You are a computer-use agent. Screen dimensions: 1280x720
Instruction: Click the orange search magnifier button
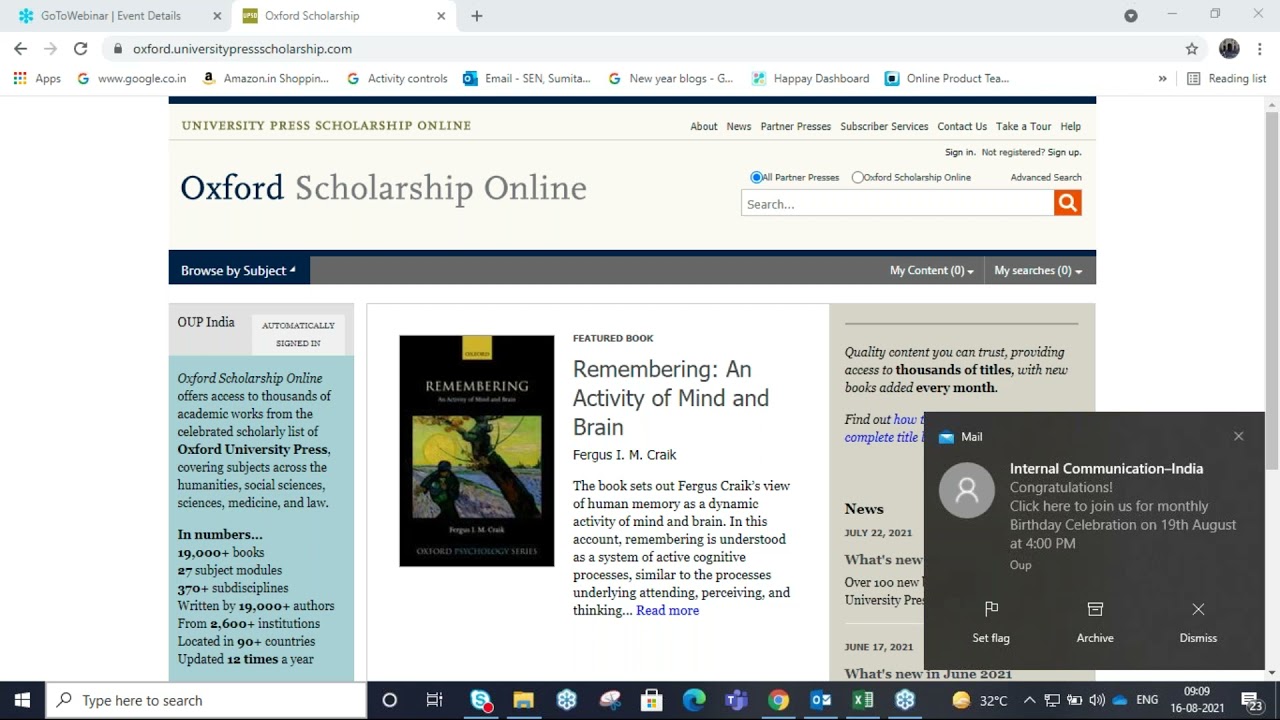click(x=1067, y=203)
